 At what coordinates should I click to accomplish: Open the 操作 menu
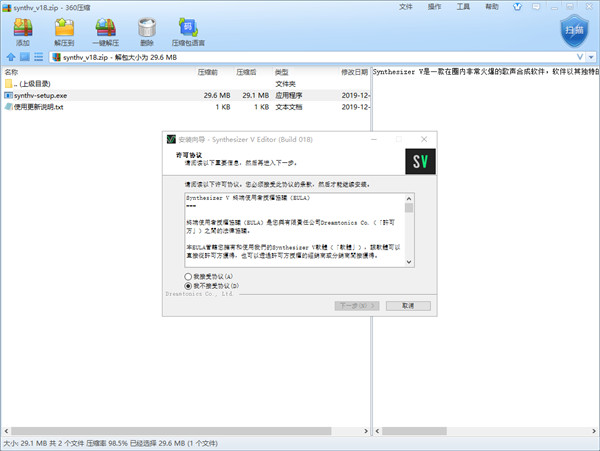tap(434, 7)
